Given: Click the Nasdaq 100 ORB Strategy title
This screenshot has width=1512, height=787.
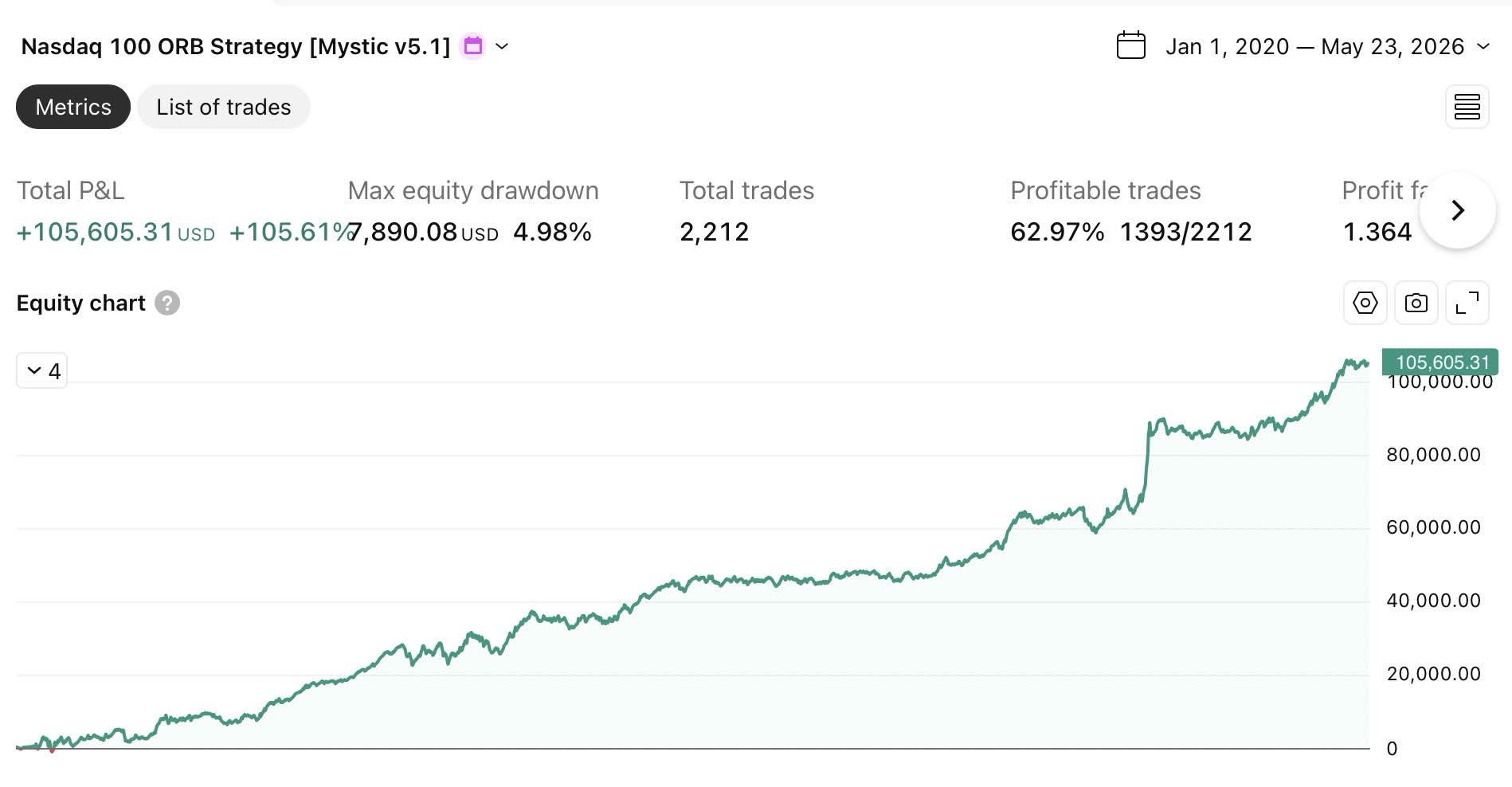Looking at the screenshot, I should point(236,46).
